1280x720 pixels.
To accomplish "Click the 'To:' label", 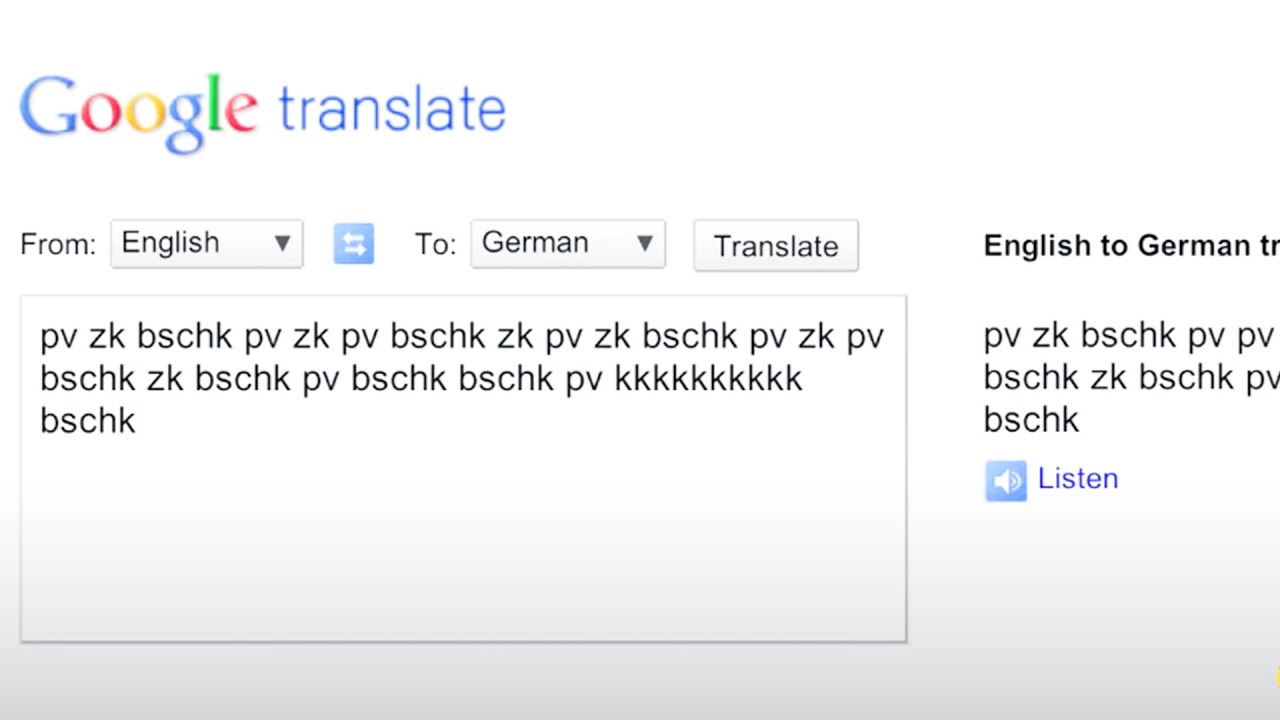I will tap(436, 245).
